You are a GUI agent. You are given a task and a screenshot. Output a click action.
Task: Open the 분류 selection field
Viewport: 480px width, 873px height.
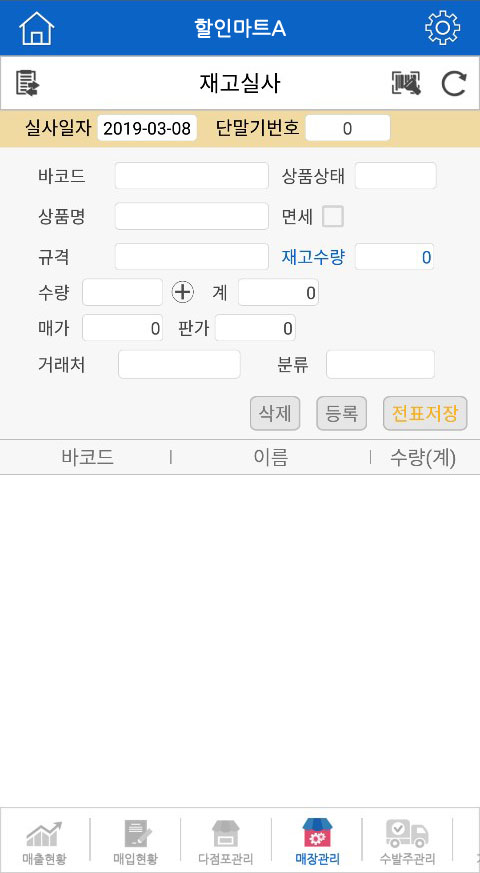380,365
